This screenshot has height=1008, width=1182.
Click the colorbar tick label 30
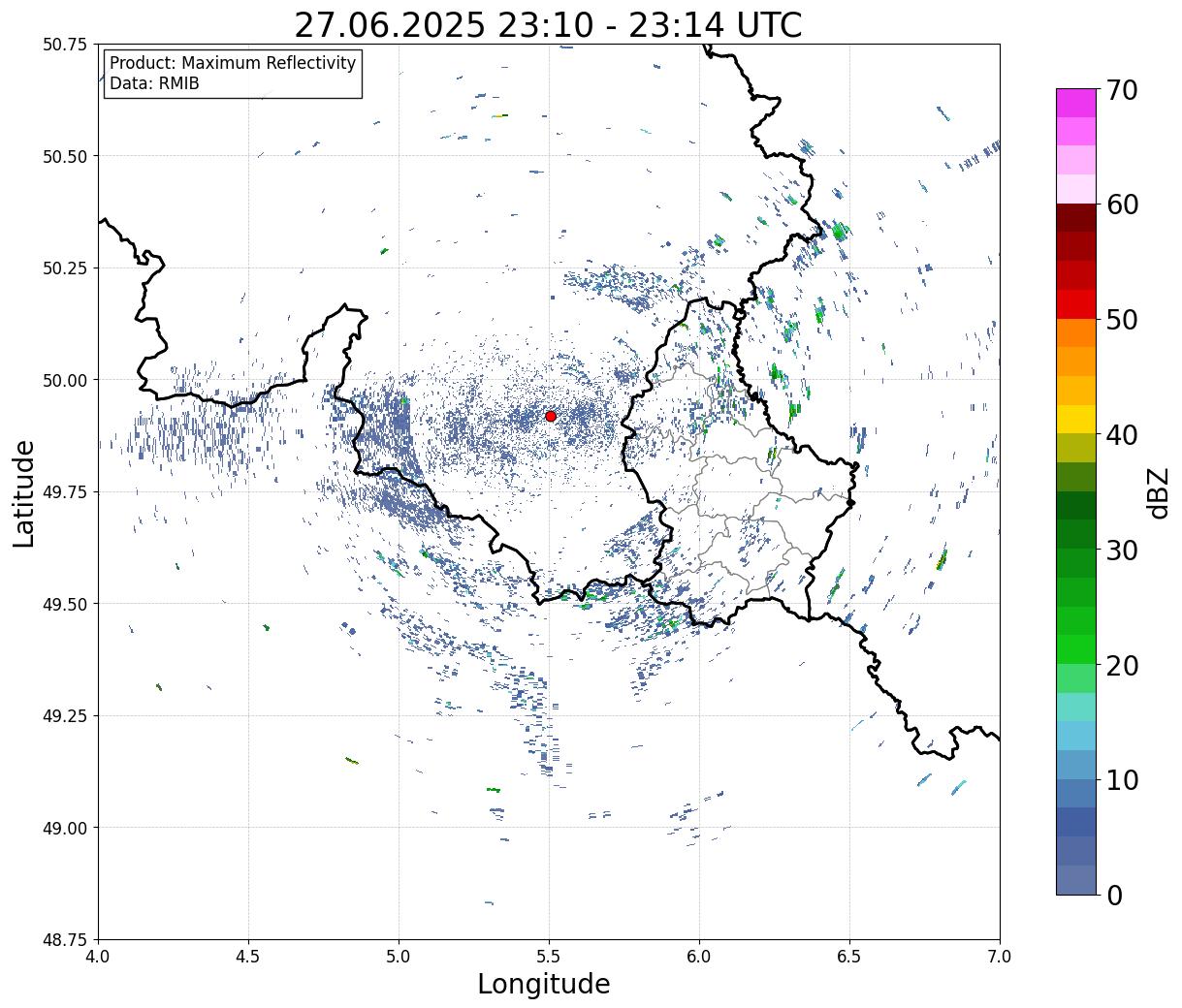(1121, 550)
